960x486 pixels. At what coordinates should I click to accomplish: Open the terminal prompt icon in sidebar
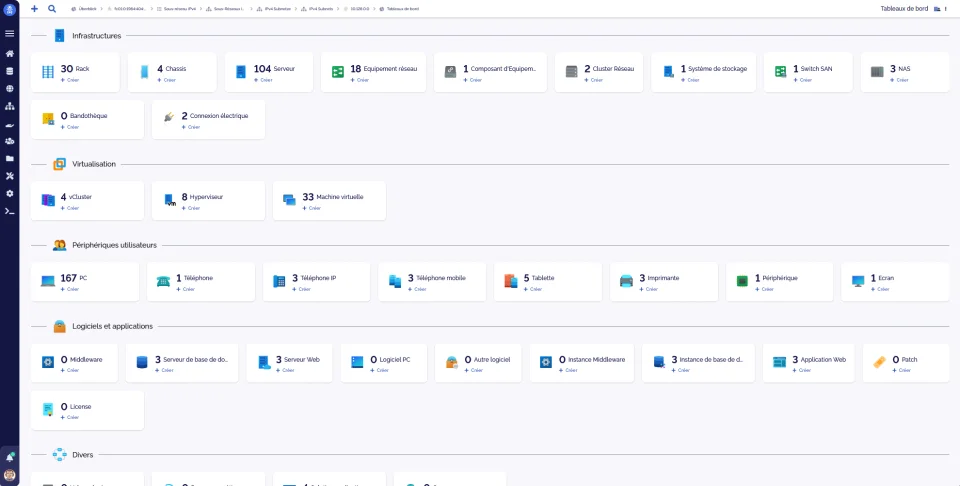(x=9, y=211)
